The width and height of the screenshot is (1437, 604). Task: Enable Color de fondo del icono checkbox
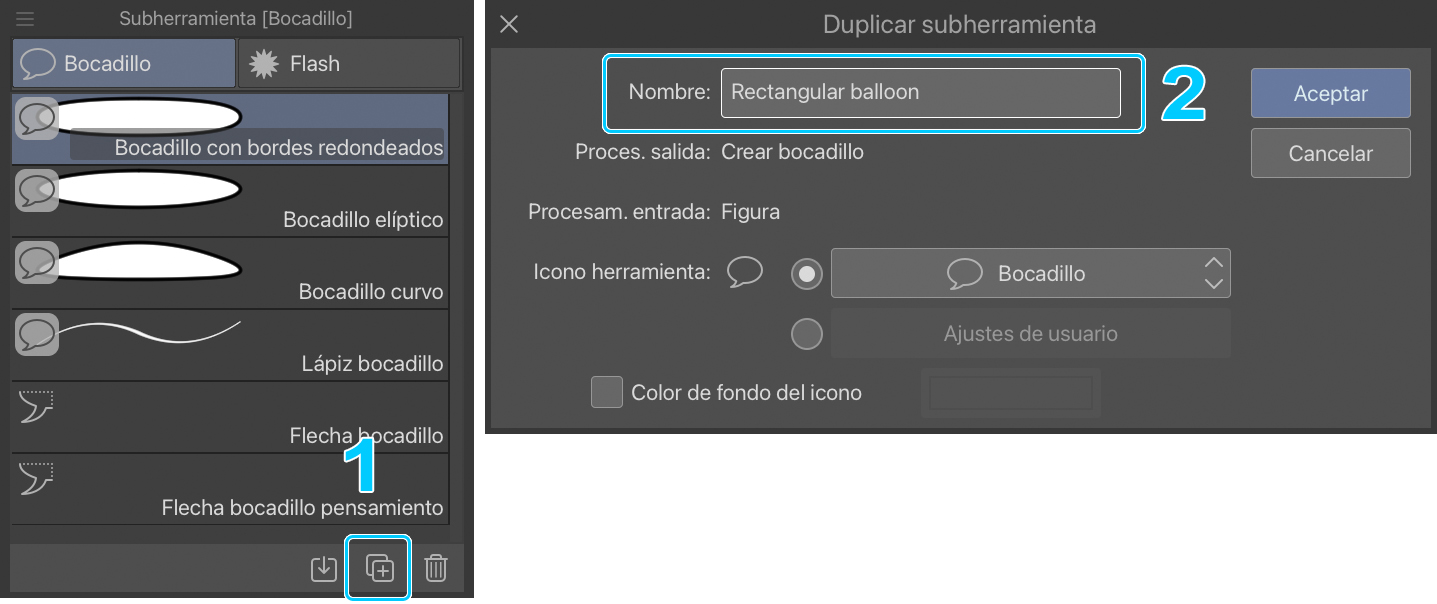tap(606, 392)
